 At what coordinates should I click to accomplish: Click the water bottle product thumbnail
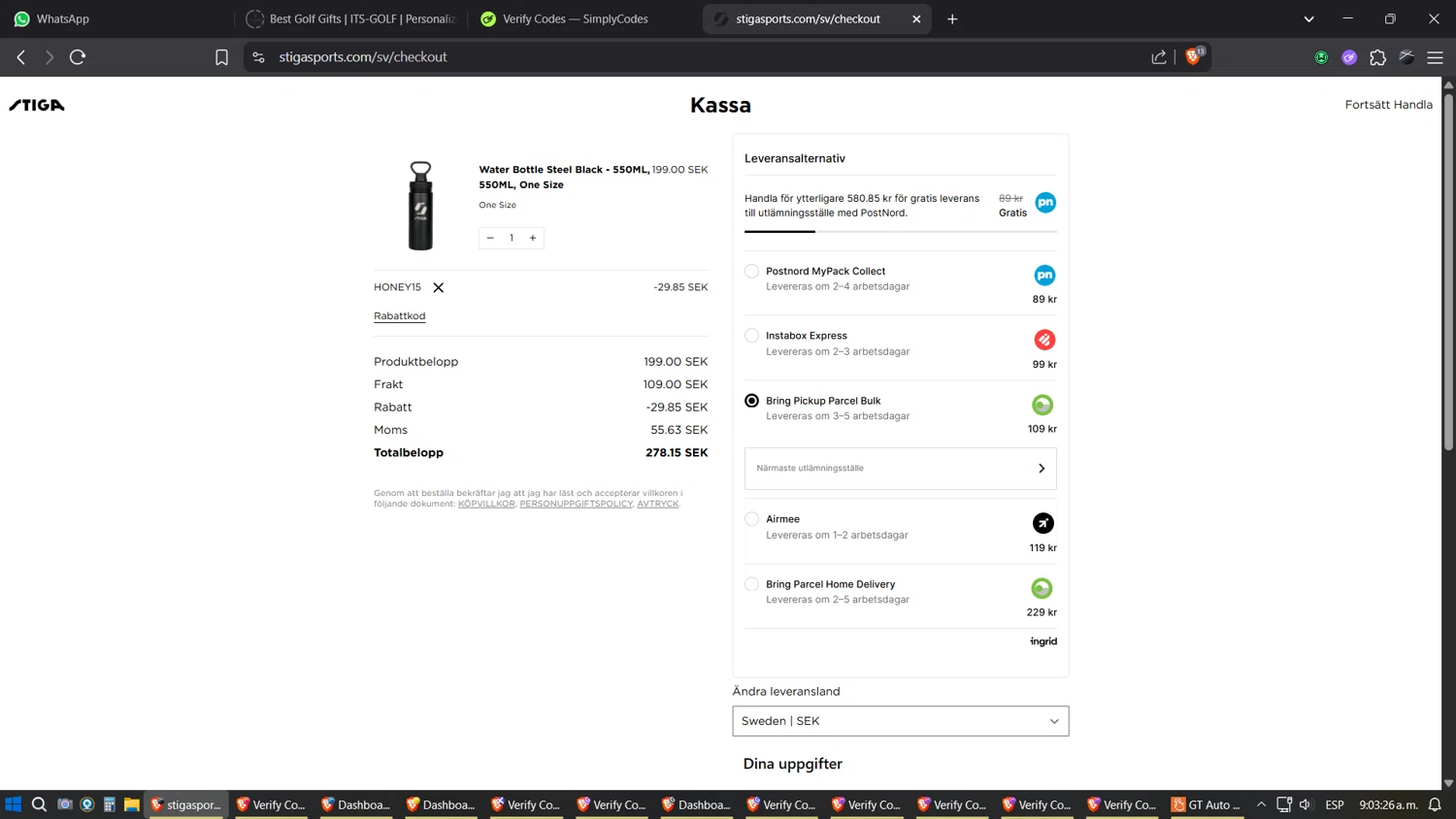click(420, 206)
